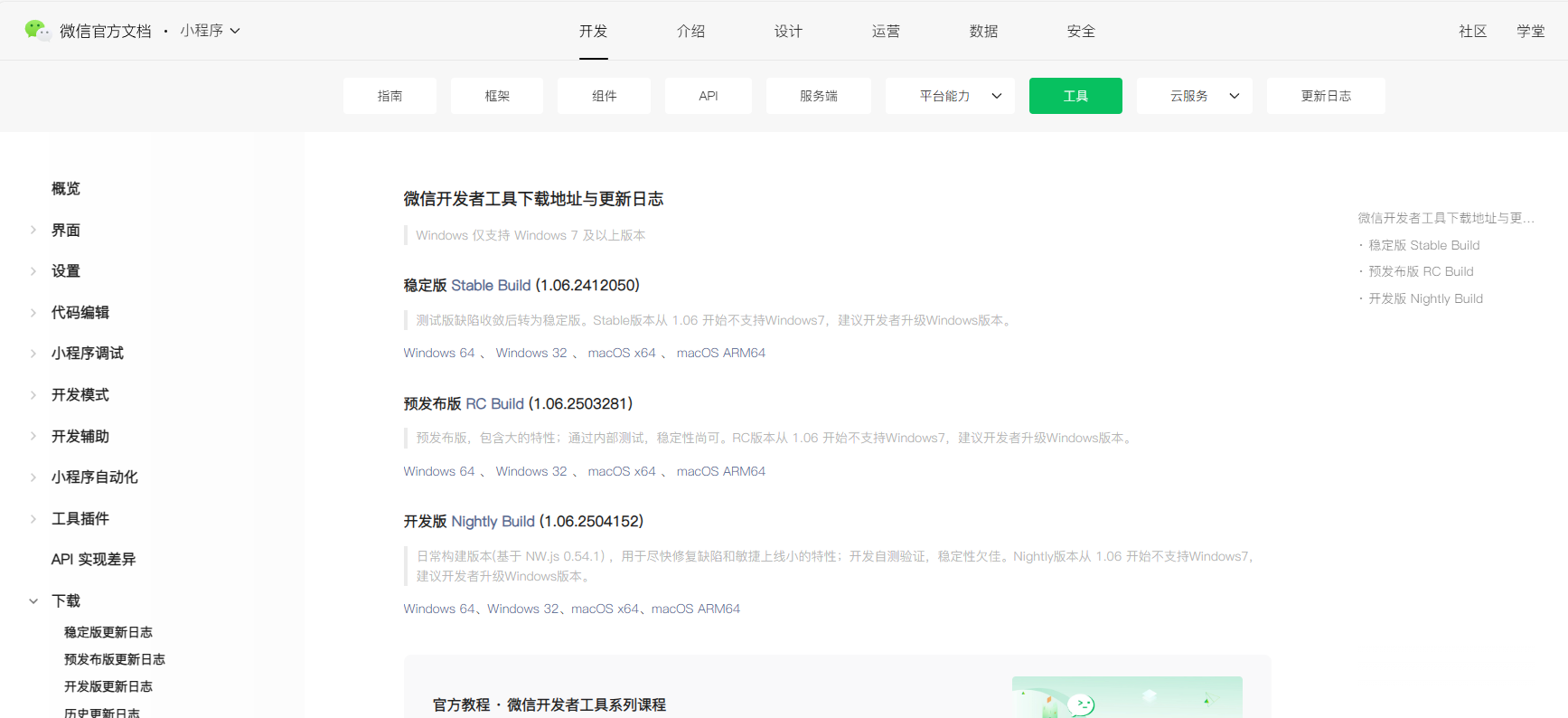This screenshot has height=718, width=1568.
Task: Select the 指南 sub-navigation button
Action: [390, 96]
